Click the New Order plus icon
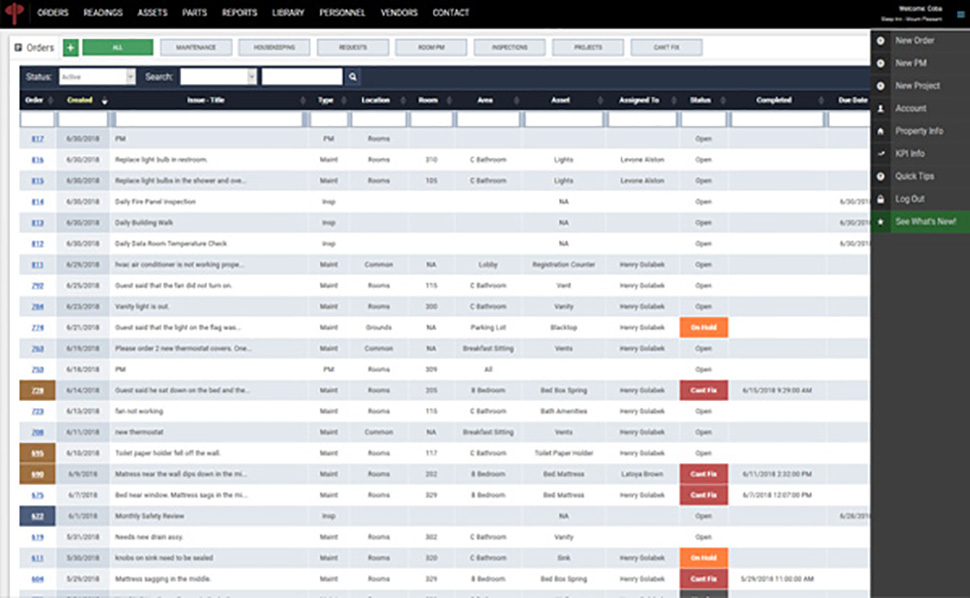This screenshot has width=970, height=598. [x=880, y=40]
